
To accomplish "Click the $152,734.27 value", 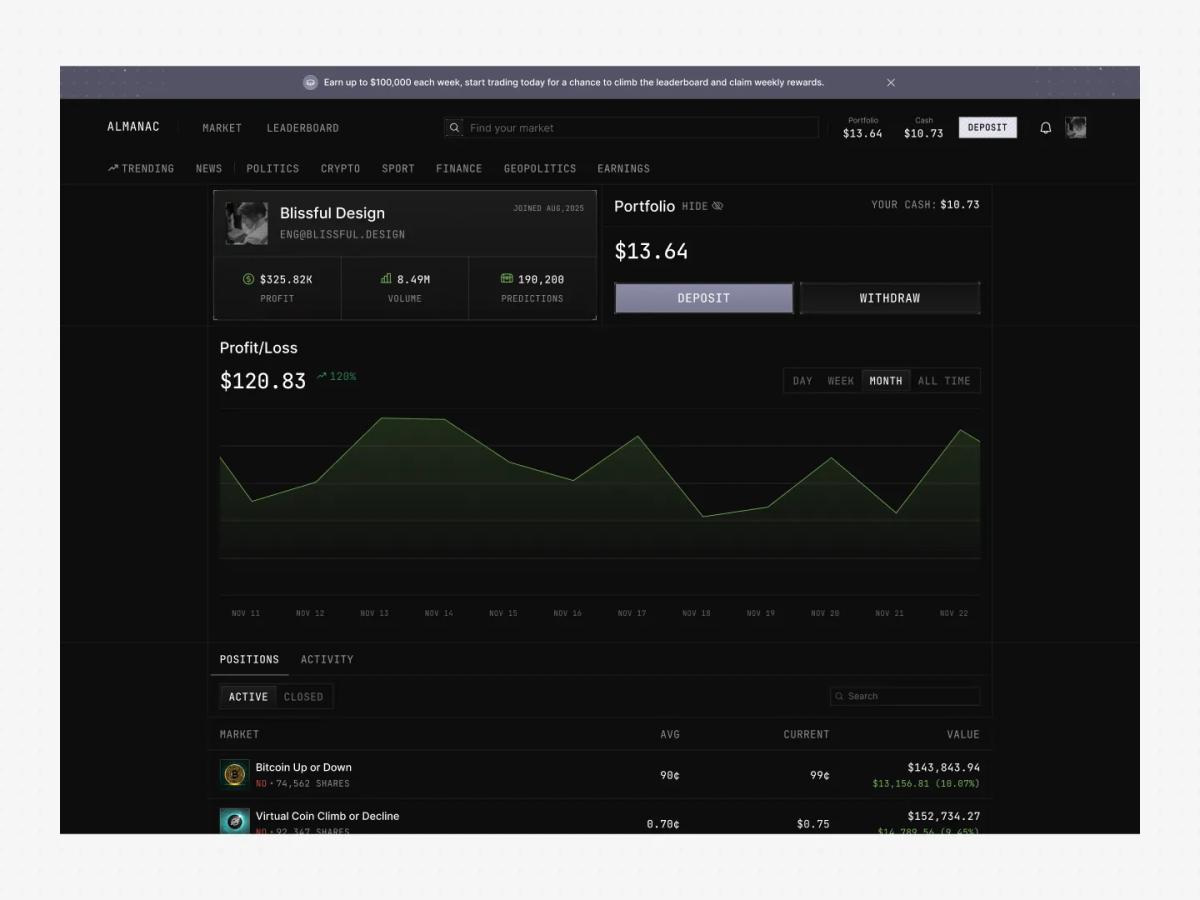I will [x=944, y=816].
